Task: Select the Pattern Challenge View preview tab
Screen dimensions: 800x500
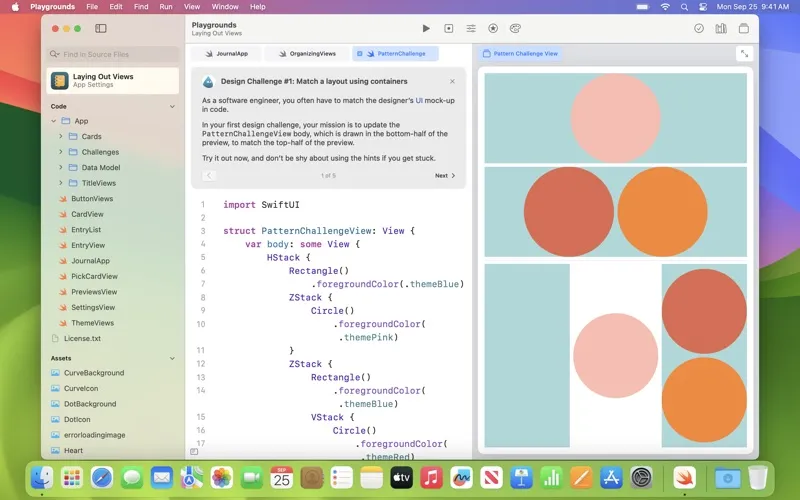Action: [520, 54]
